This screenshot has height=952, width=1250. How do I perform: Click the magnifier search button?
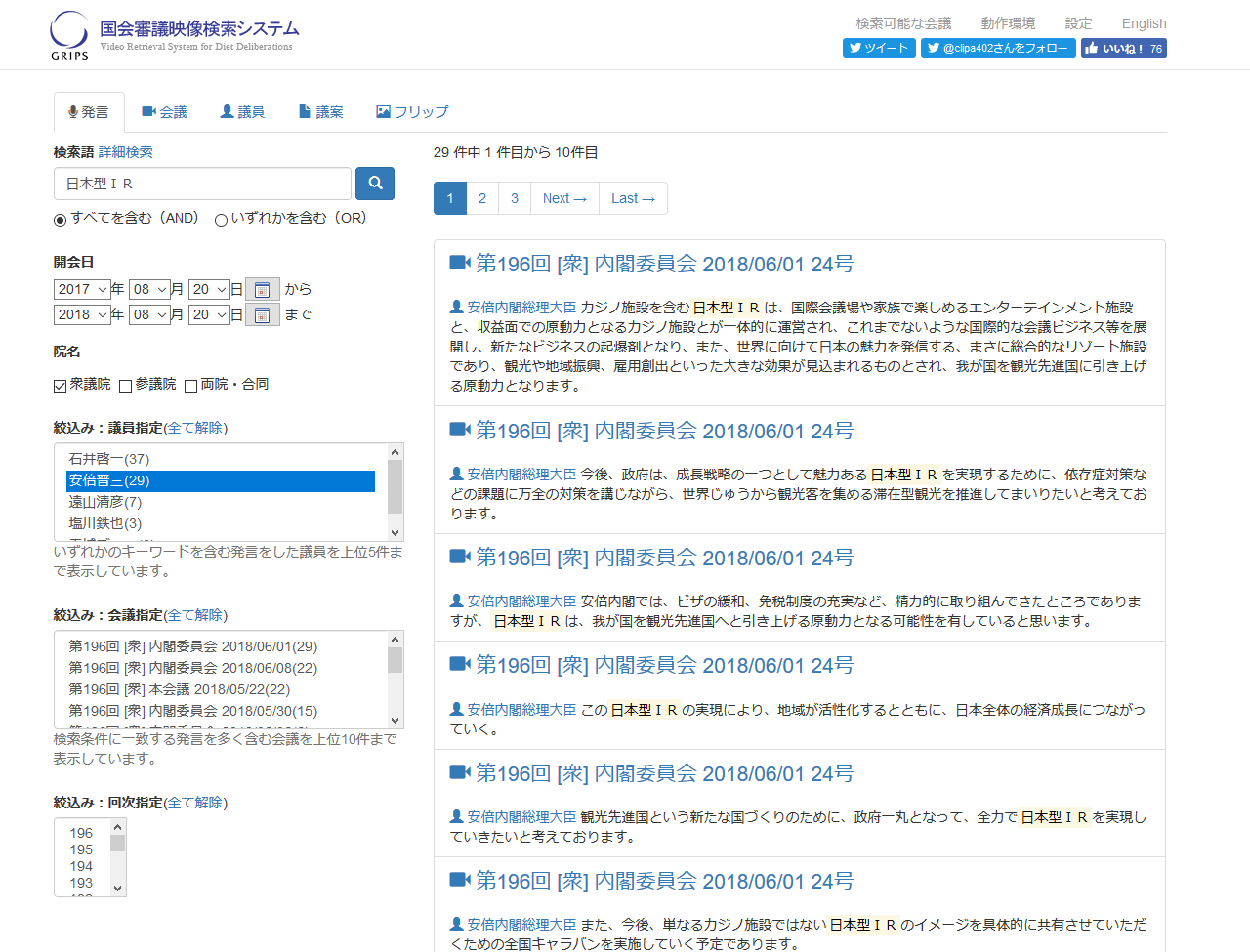[375, 183]
